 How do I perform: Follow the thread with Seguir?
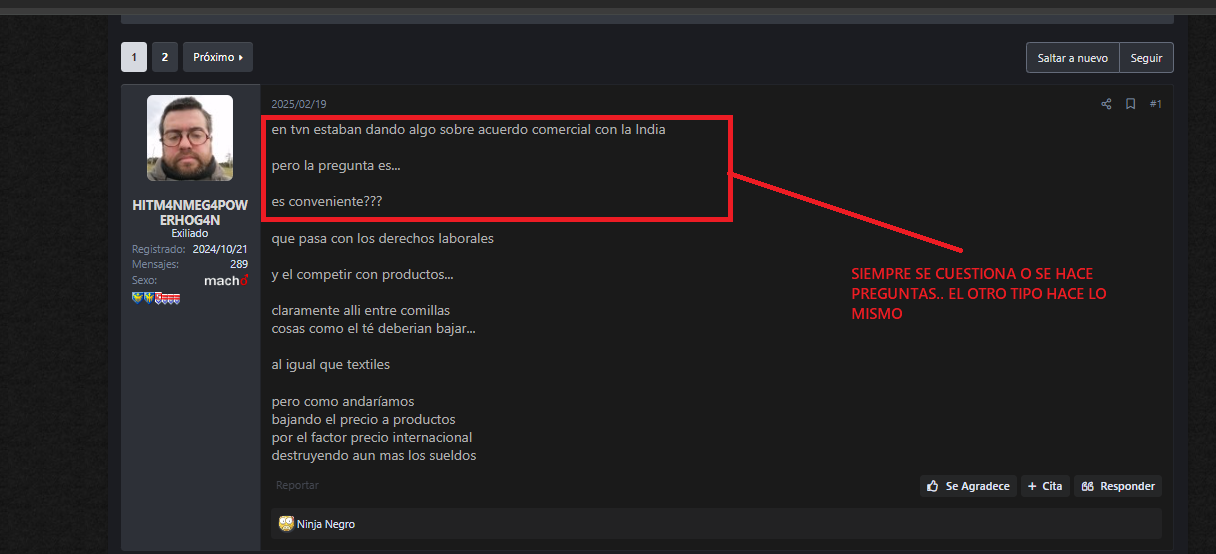click(x=1146, y=58)
